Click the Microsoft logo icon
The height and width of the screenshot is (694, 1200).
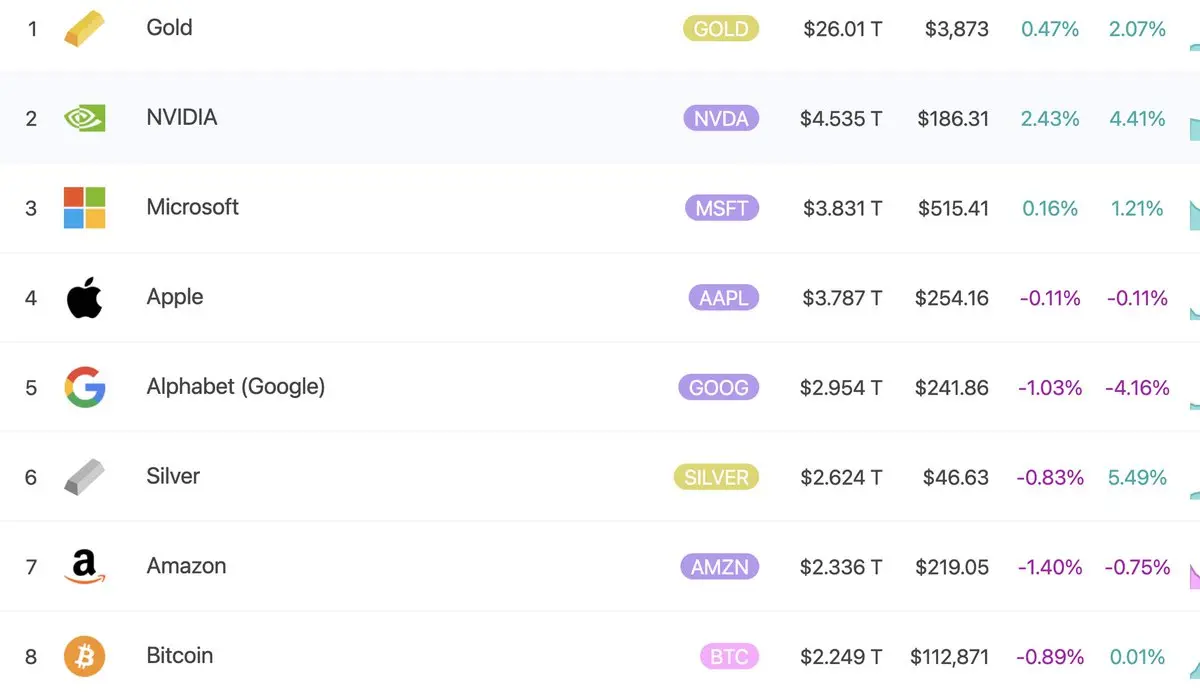coord(84,208)
